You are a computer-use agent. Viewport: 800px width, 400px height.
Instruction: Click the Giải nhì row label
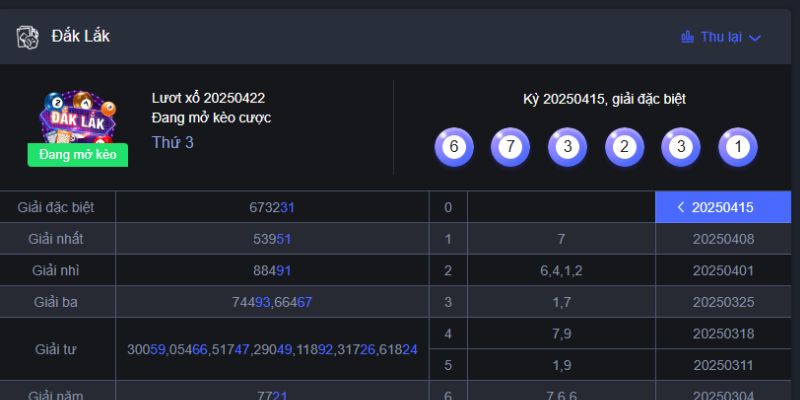coord(56,270)
